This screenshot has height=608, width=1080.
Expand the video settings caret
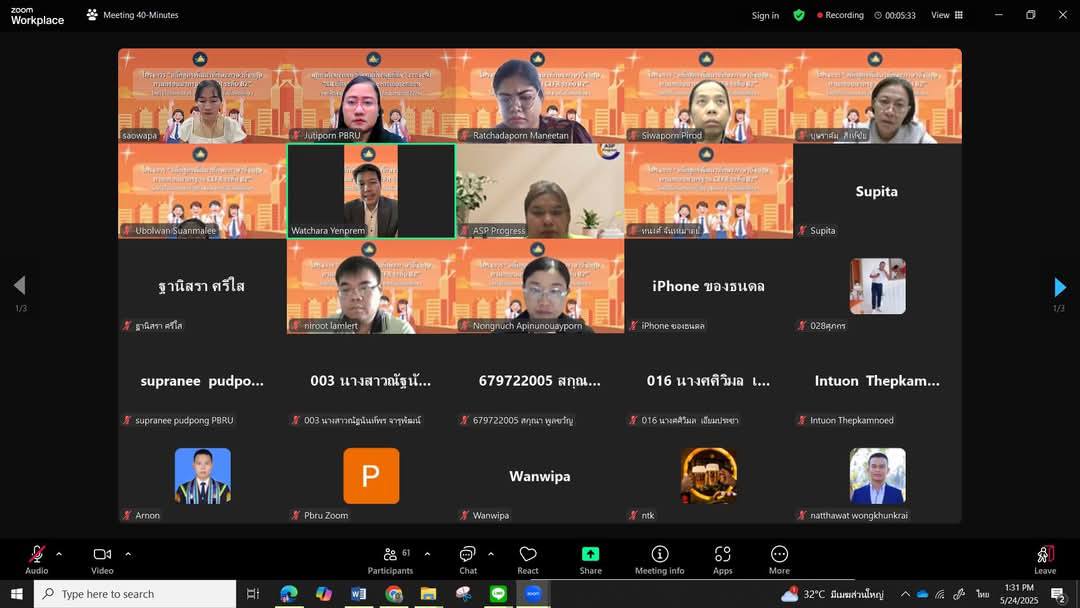pyautogui.click(x=128, y=553)
